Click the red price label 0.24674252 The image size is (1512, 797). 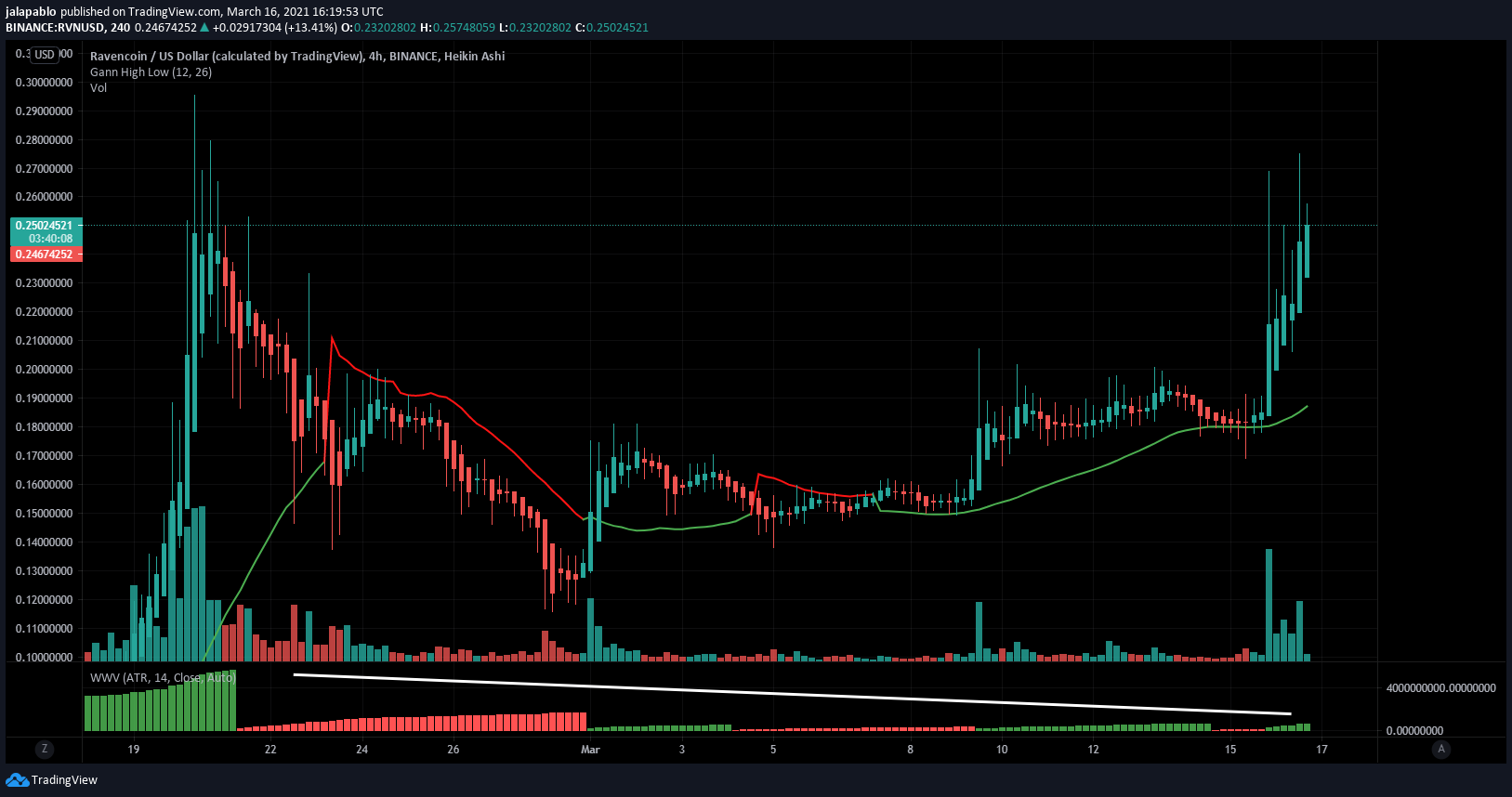(x=46, y=255)
